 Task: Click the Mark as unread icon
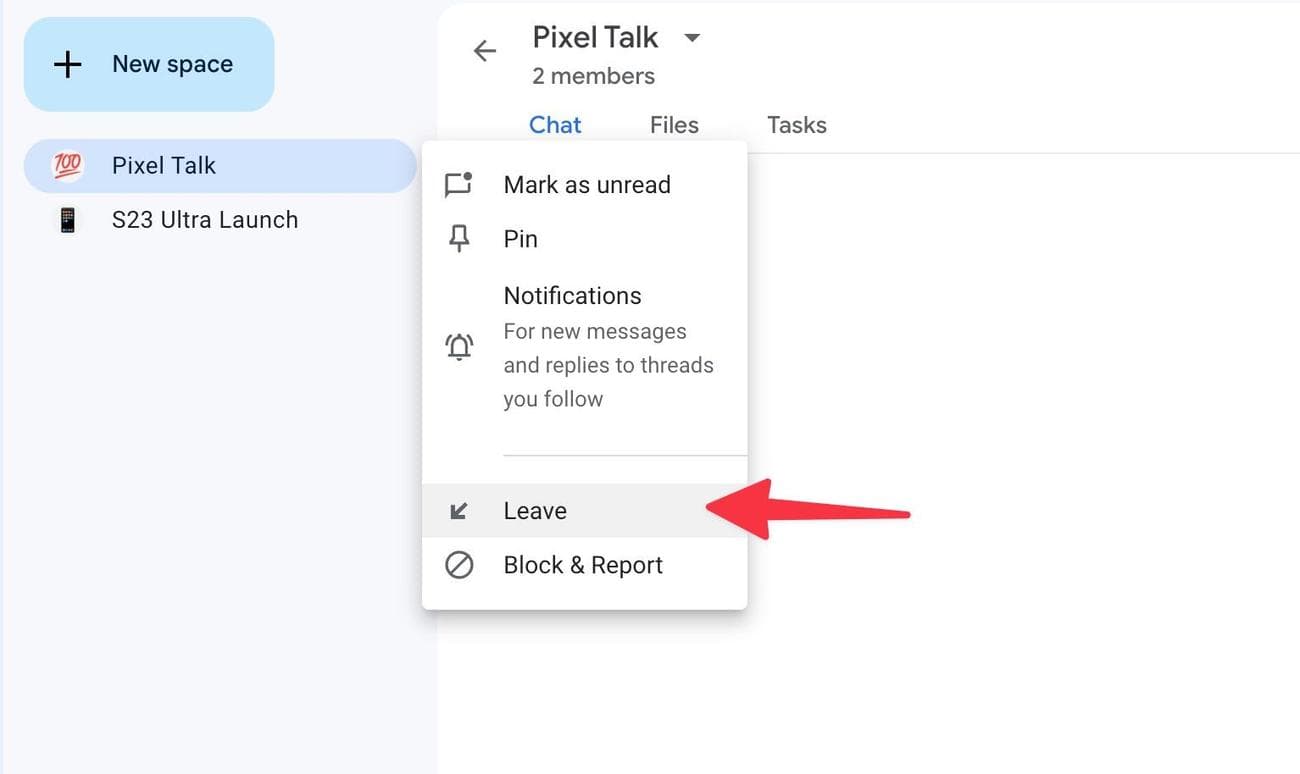pyautogui.click(x=459, y=185)
